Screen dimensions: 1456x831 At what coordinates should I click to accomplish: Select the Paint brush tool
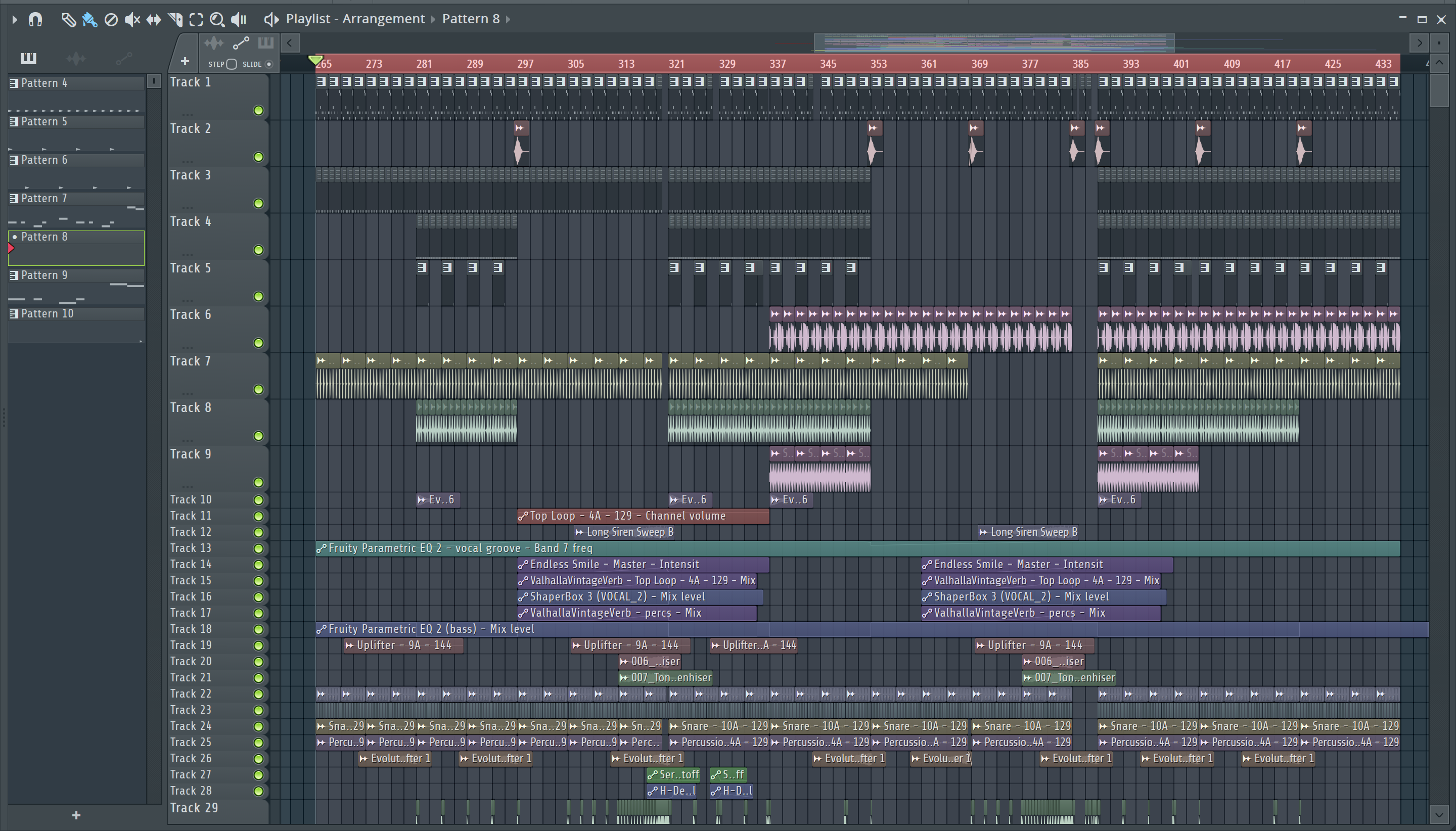[89, 20]
